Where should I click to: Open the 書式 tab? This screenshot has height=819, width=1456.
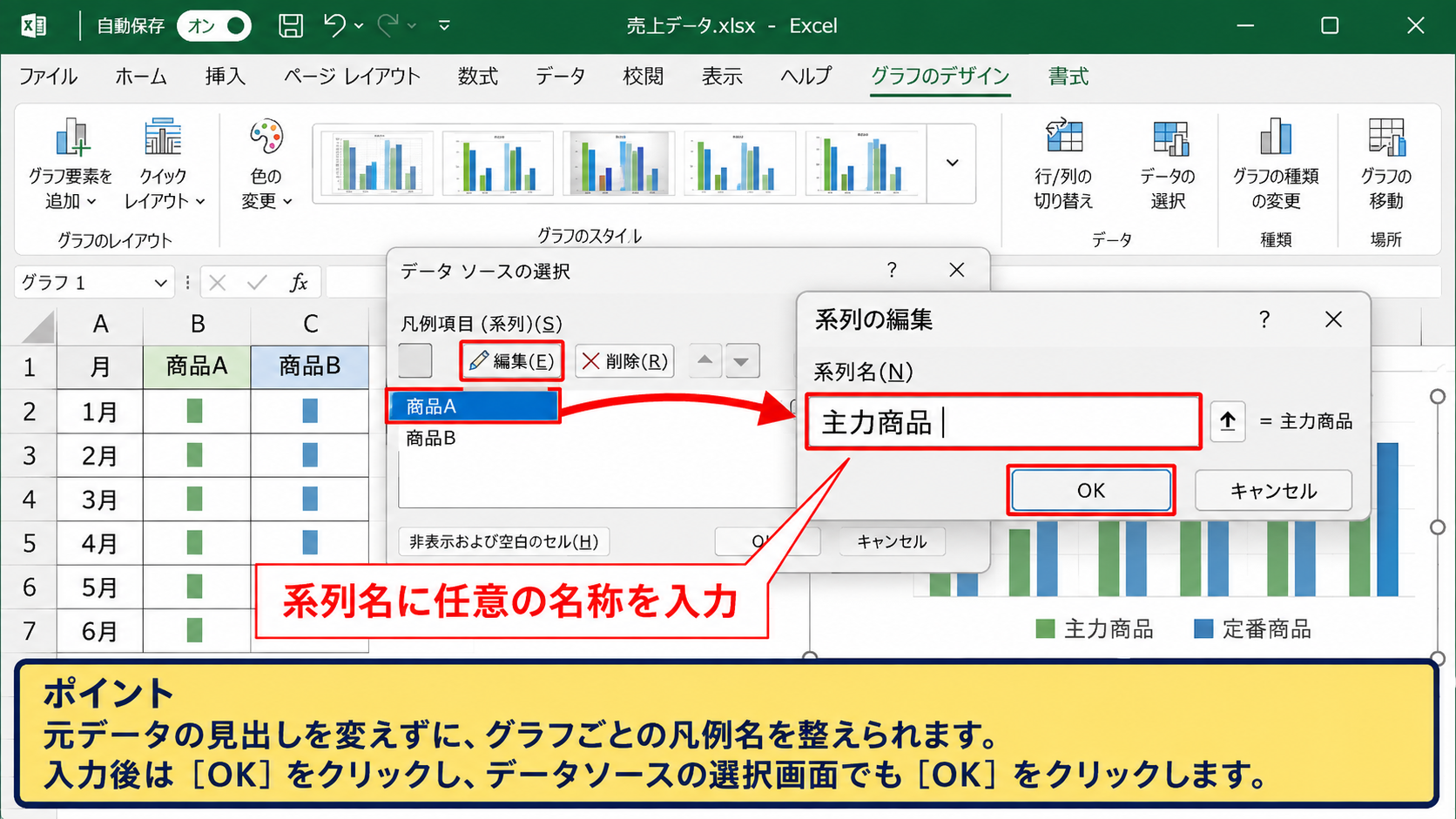(x=1068, y=77)
